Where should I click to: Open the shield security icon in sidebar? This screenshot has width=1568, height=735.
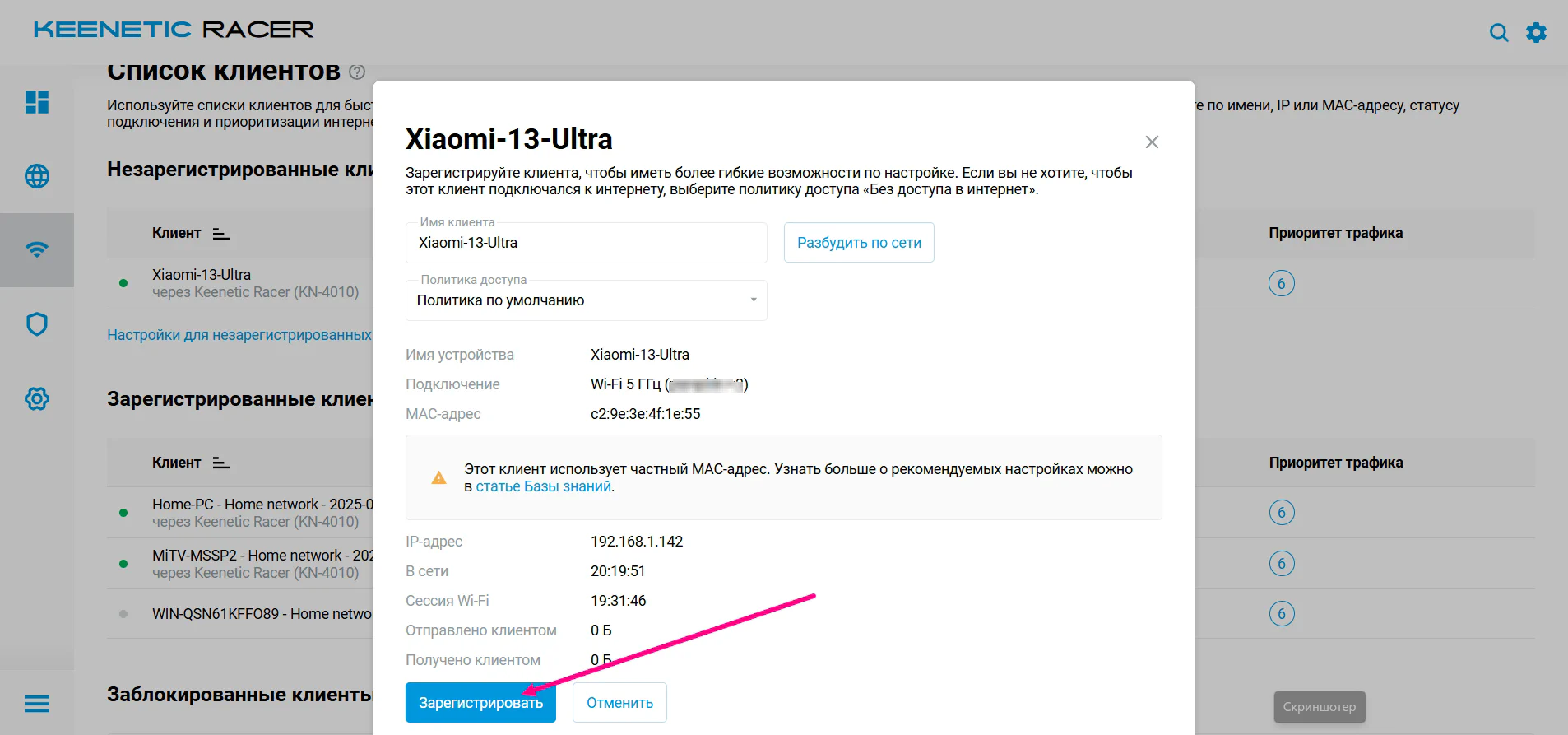pos(37,324)
